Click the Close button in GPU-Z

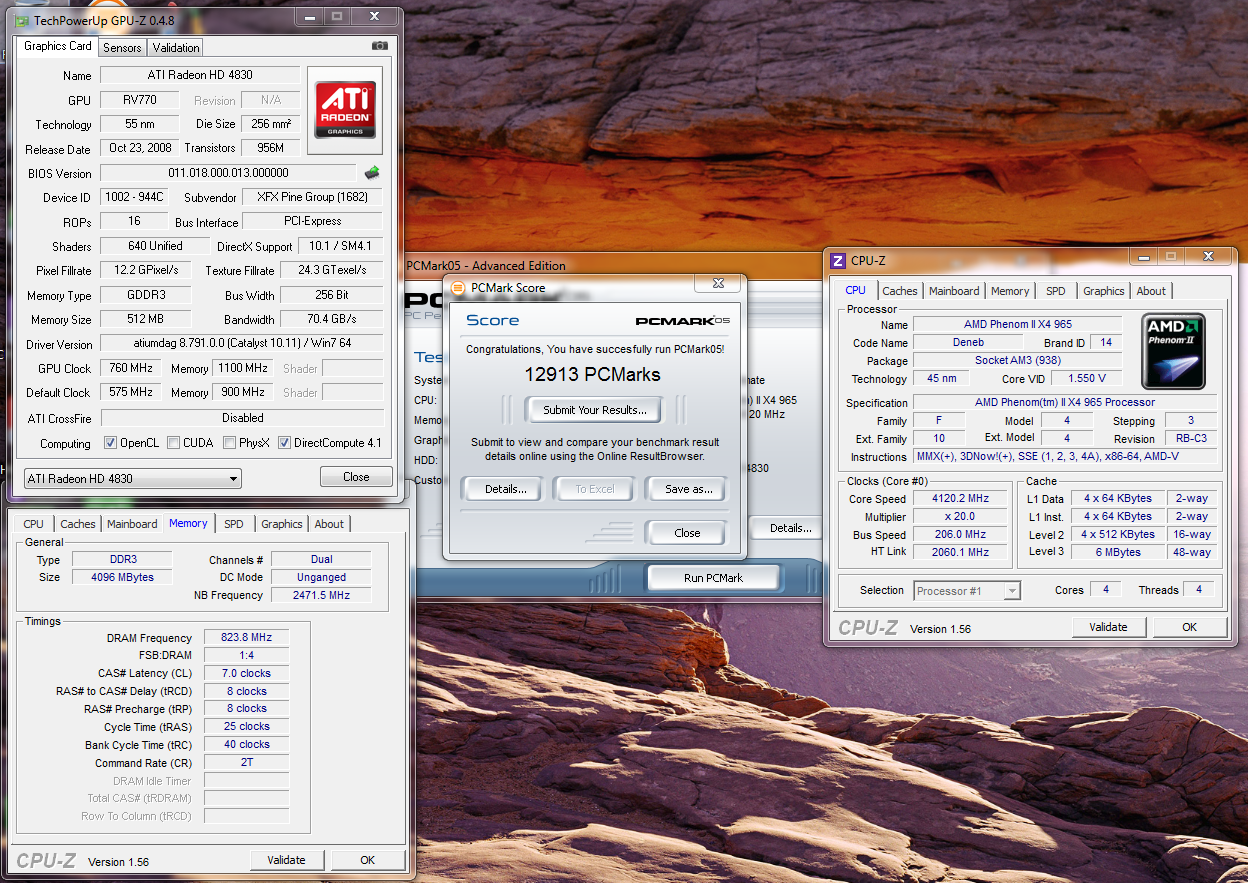pos(356,477)
